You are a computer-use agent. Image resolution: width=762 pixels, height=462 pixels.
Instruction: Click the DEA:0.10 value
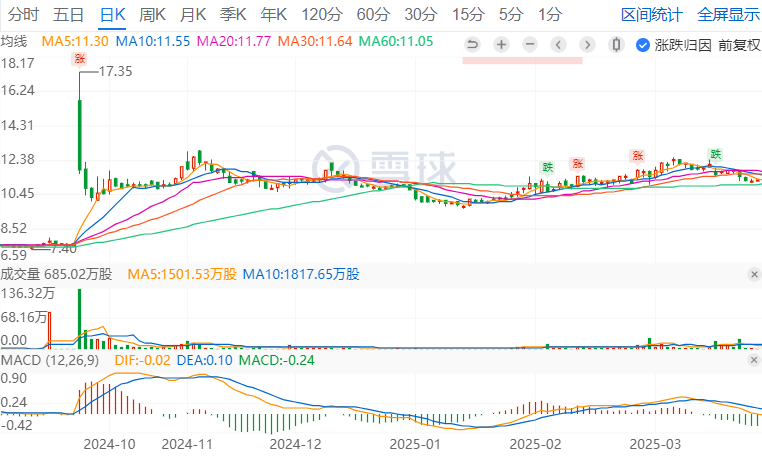point(204,360)
